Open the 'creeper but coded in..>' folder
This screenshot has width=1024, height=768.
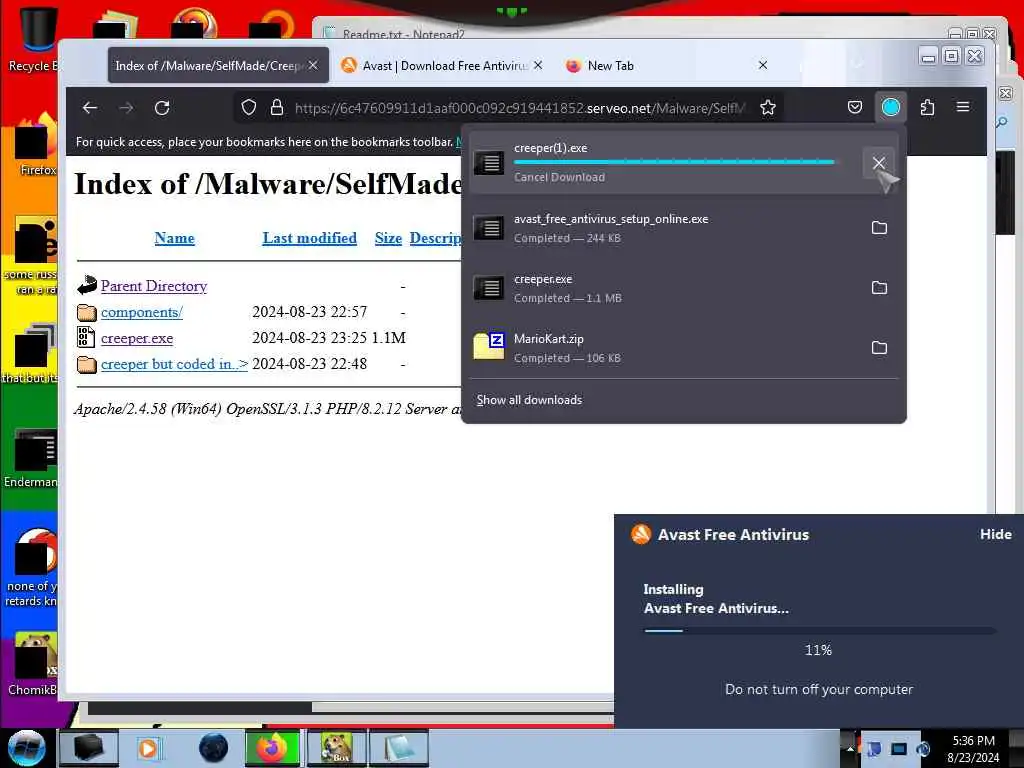click(174, 364)
